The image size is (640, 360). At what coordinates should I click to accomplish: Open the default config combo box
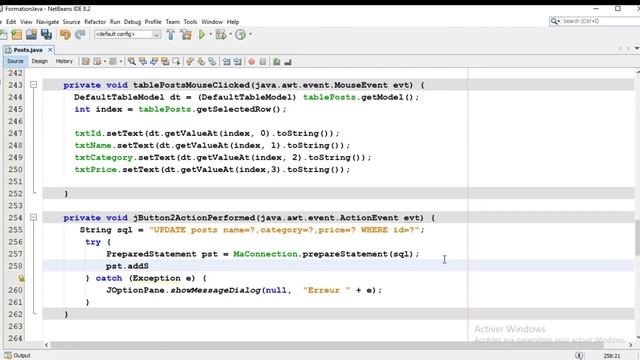click(127, 34)
